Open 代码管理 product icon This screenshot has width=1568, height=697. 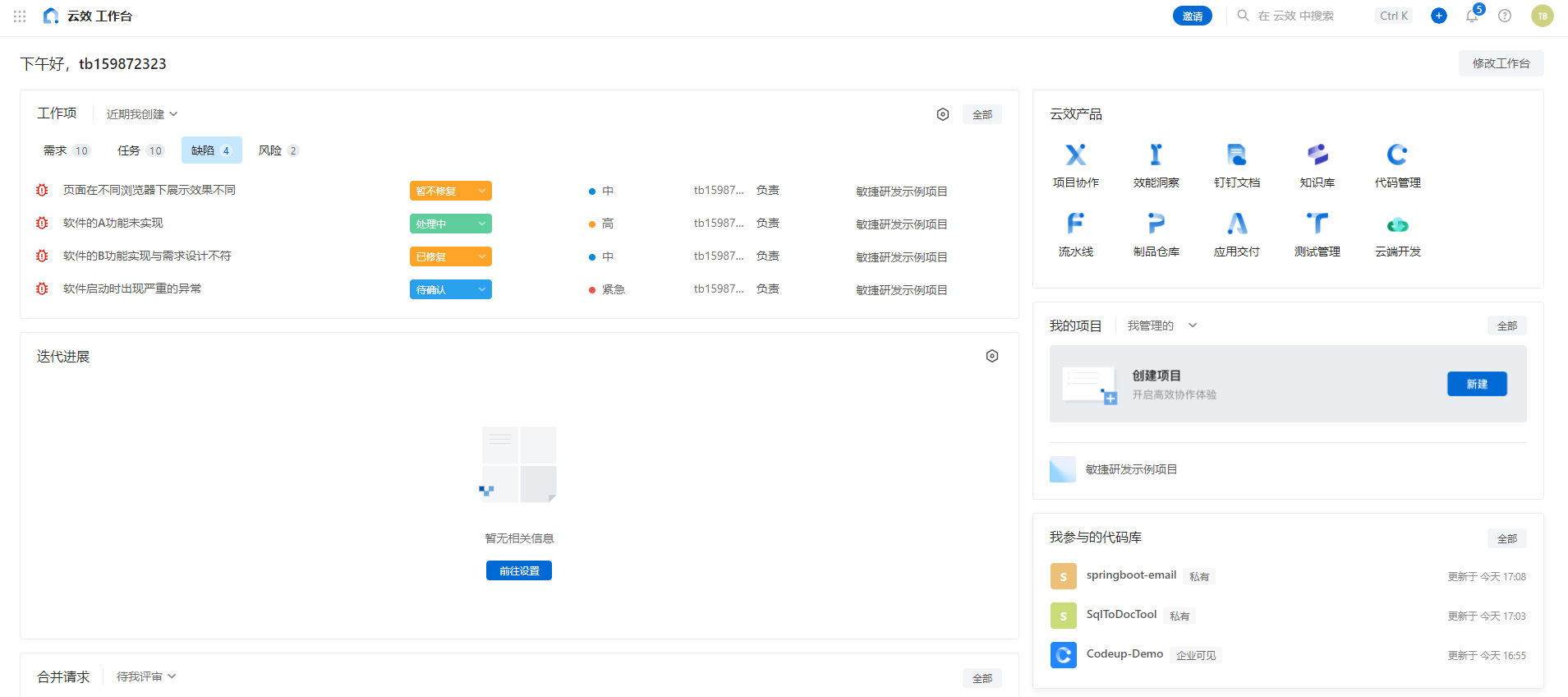[1397, 155]
